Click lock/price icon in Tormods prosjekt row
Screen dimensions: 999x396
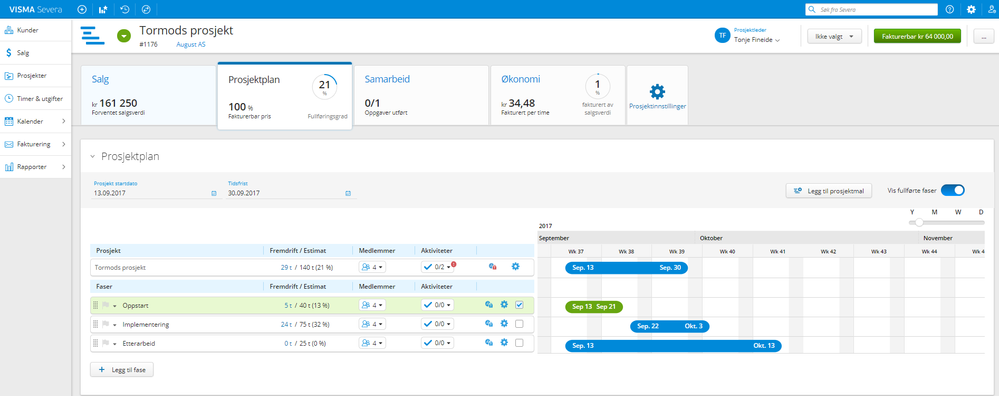492,267
